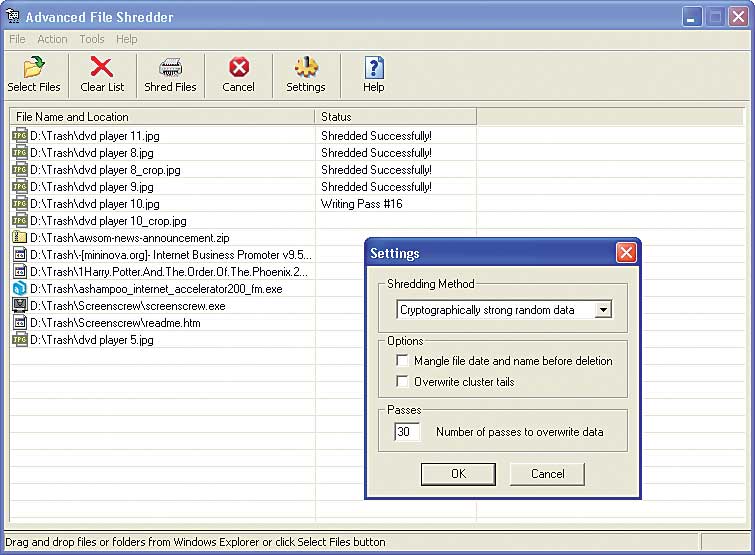755x555 pixels.
Task: Open the Shredding Method dropdown arrow
Action: tap(603, 310)
